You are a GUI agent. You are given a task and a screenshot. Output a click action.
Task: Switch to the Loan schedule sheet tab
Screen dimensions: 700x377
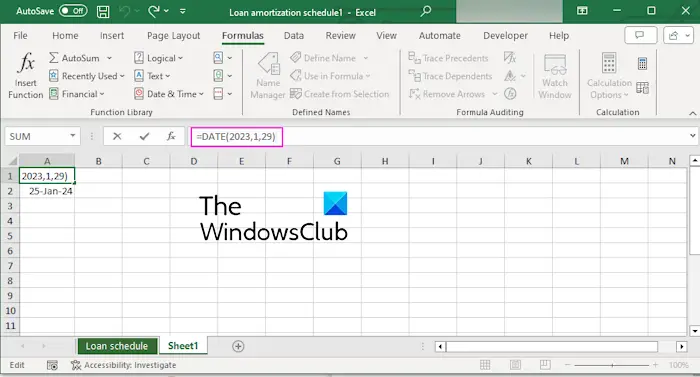(117, 346)
